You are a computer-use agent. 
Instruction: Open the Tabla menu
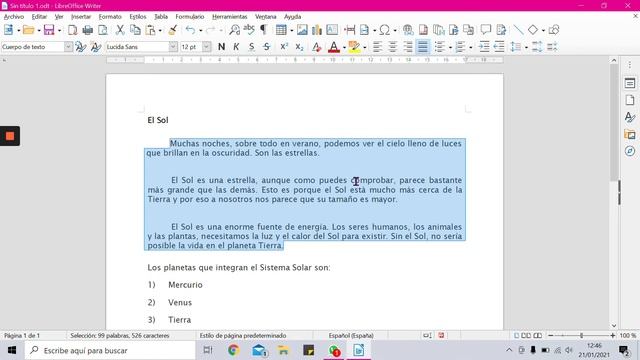[x=161, y=17]
